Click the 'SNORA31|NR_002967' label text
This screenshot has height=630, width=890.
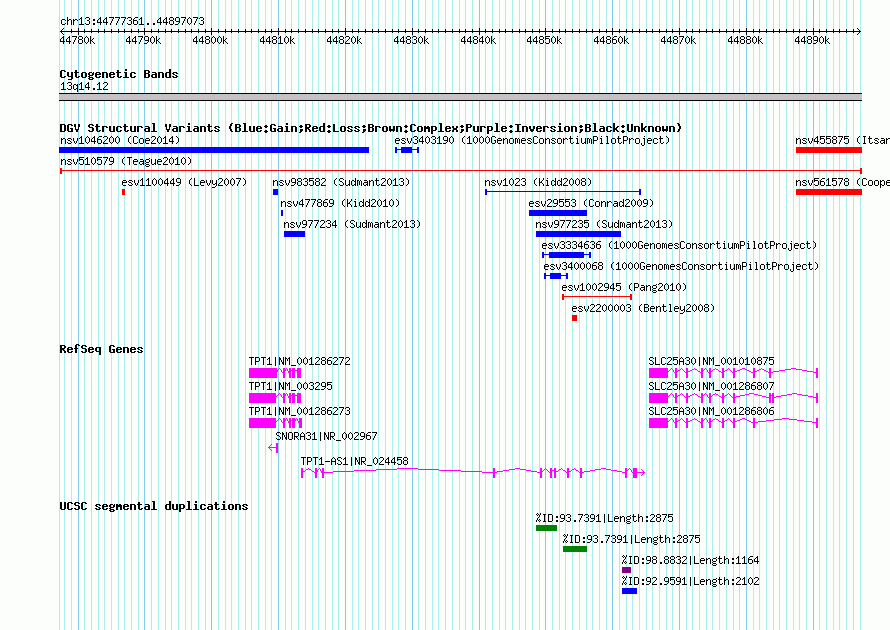[326, 436]
